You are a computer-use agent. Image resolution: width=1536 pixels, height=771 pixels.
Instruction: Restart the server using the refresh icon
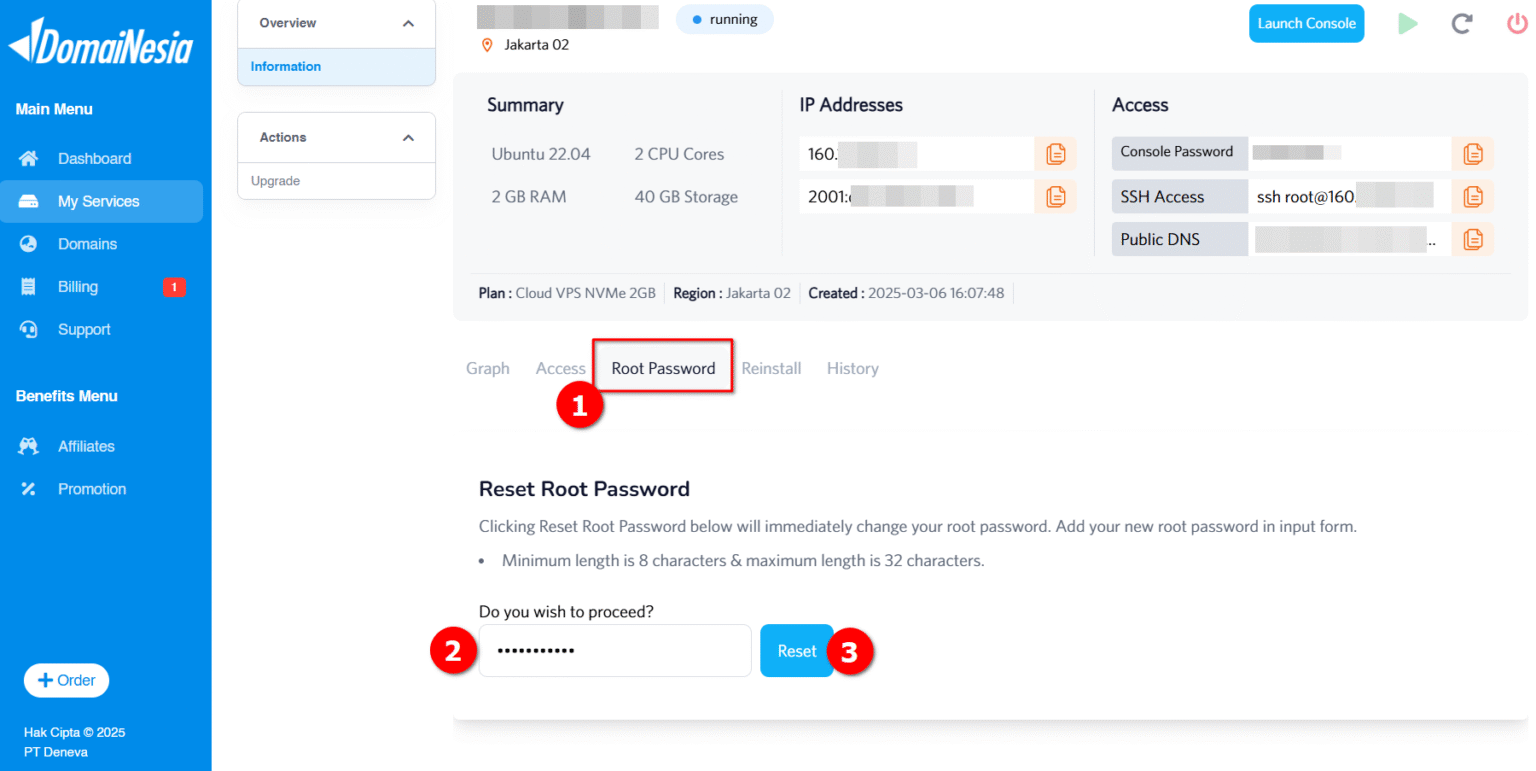pyautogui.click(x=1462, y=23)
